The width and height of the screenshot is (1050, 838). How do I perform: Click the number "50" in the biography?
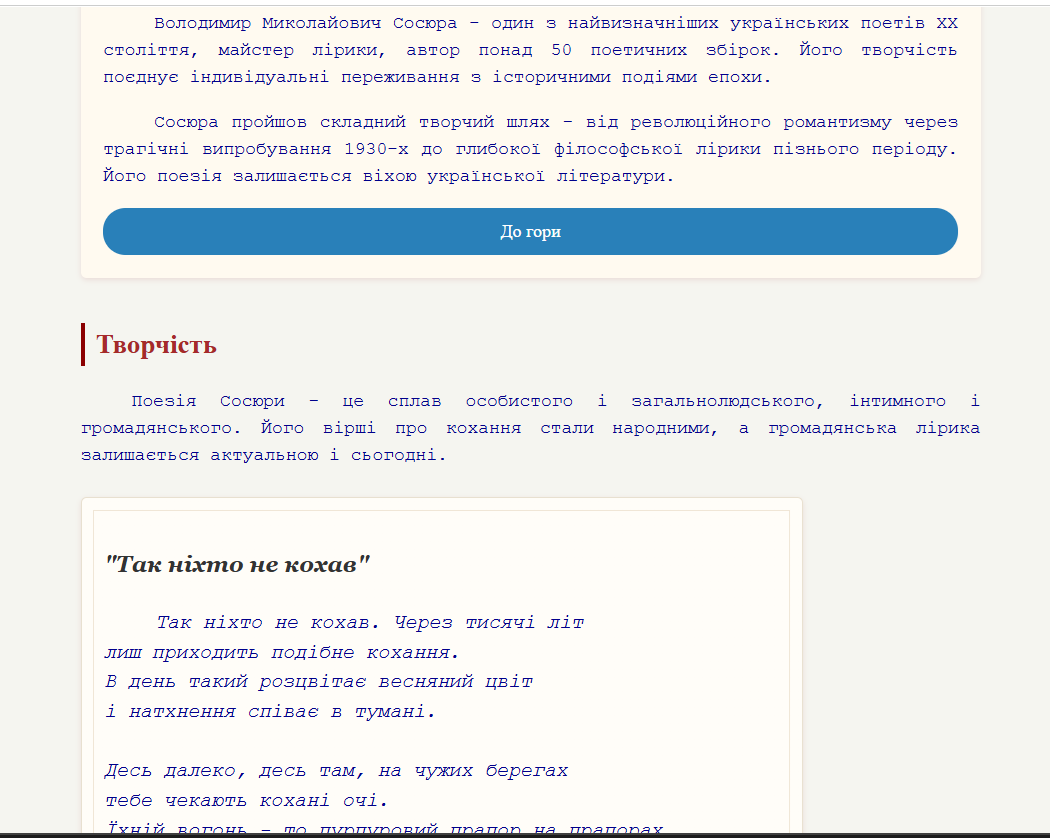561,50
